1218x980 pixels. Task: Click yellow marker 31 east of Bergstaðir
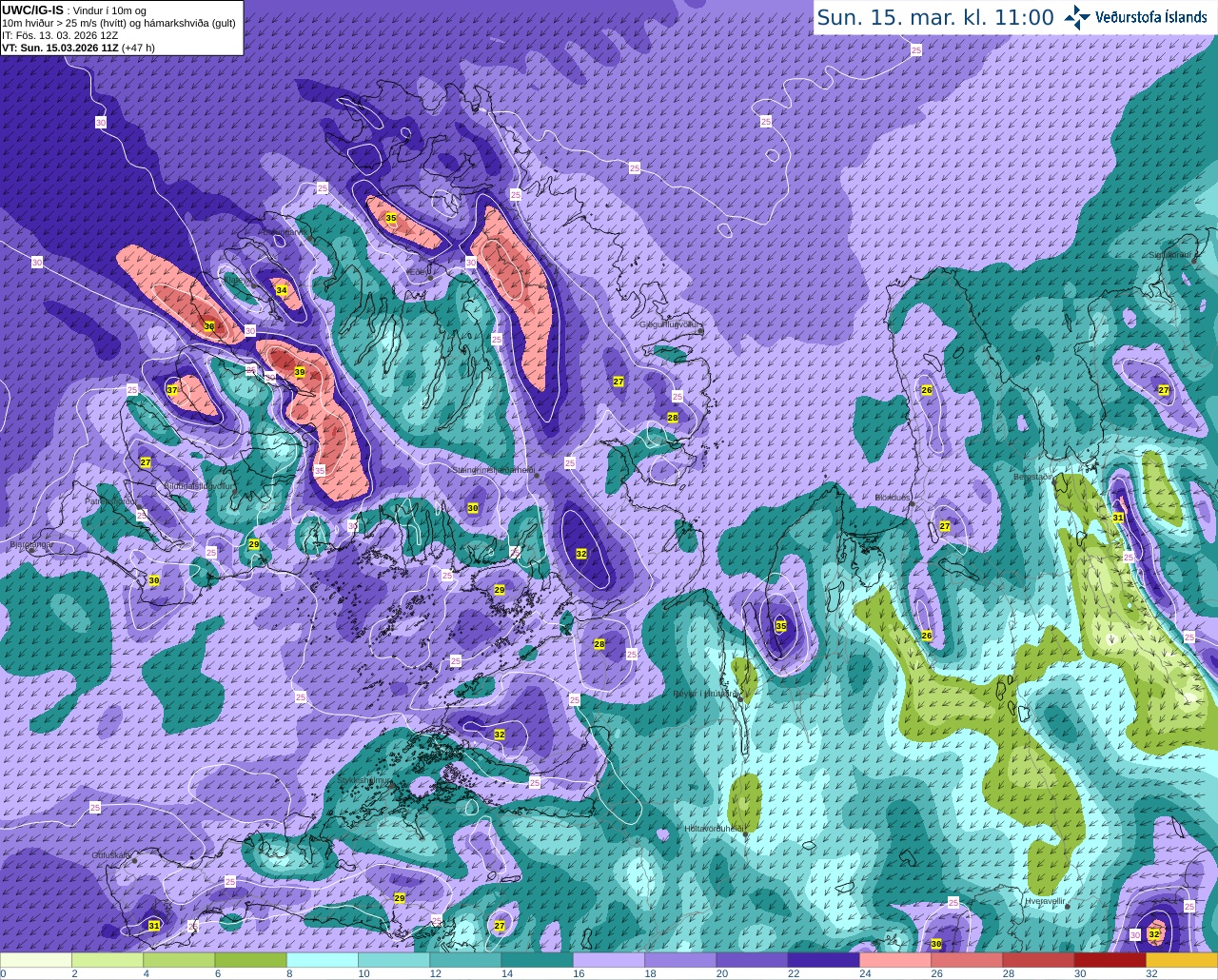[x=1118, y=518]
